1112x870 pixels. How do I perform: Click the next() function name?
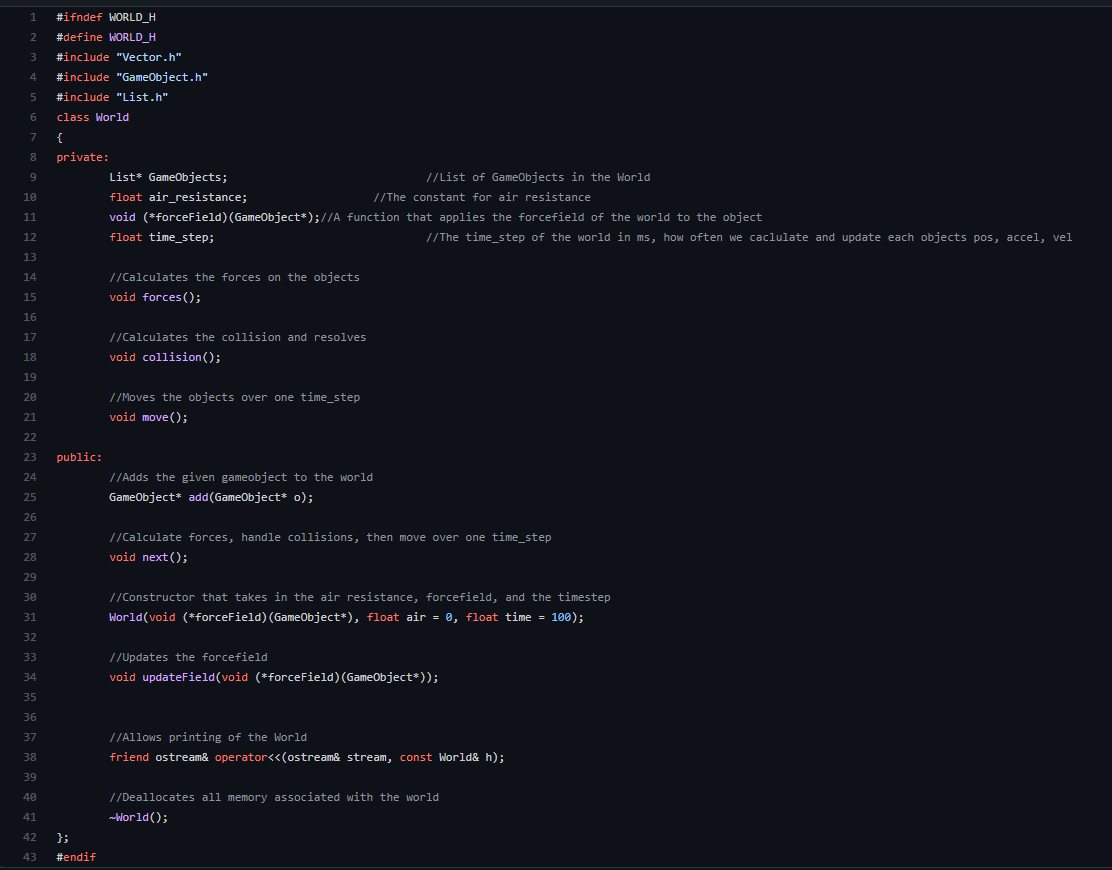pos(155,557)
